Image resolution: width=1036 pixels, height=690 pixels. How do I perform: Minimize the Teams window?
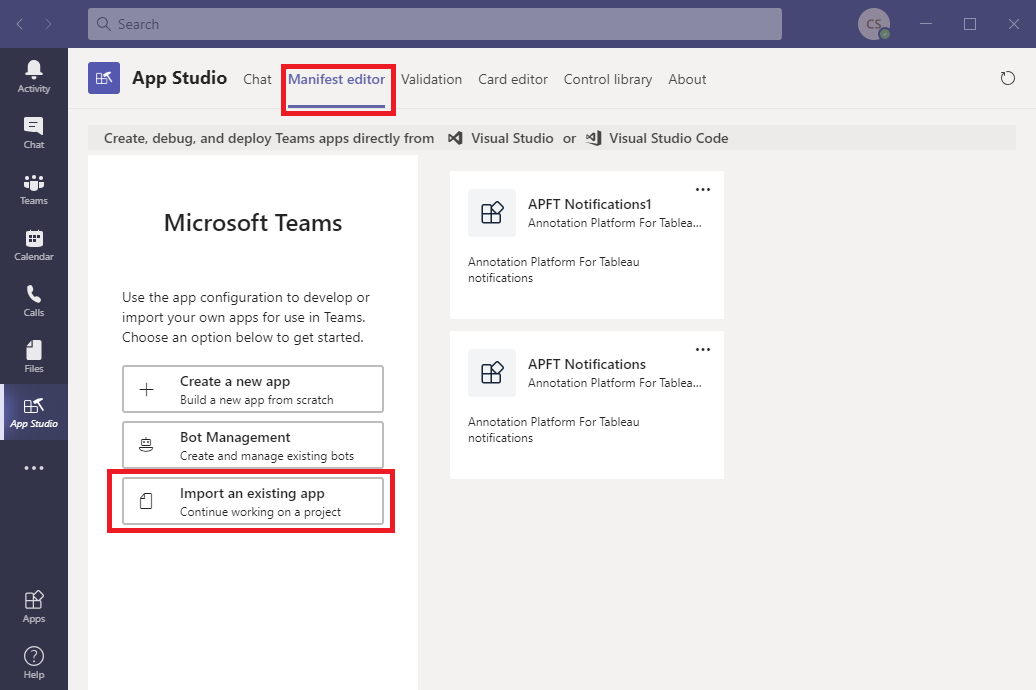[x=926, y=24]
